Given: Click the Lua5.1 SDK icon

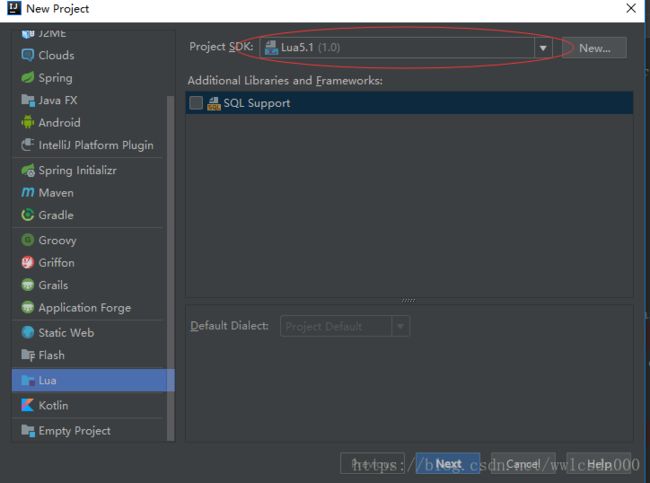Looking at the screenshot, I should coord(271,48).
